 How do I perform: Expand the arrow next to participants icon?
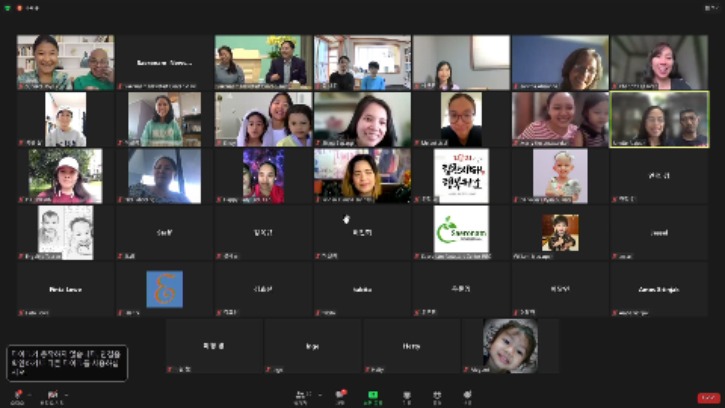[320, 395]
